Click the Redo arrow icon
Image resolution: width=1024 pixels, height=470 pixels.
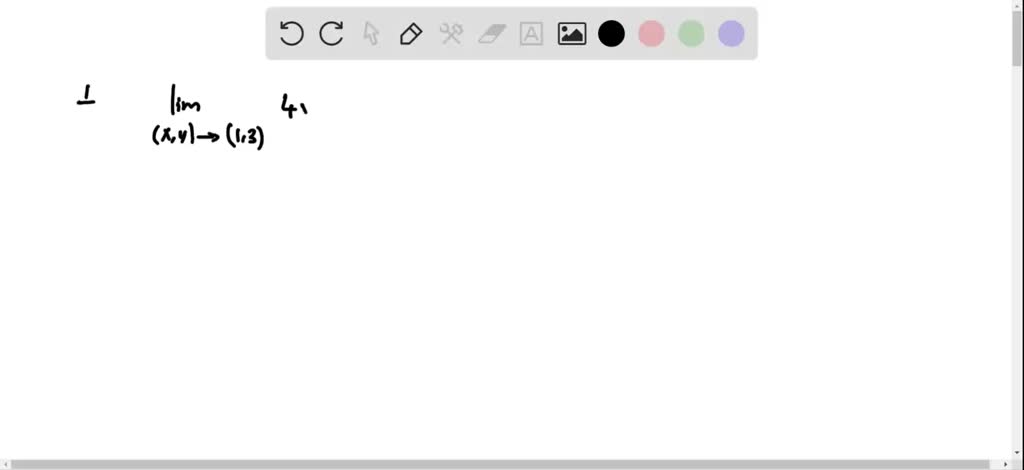pos(331,33)
